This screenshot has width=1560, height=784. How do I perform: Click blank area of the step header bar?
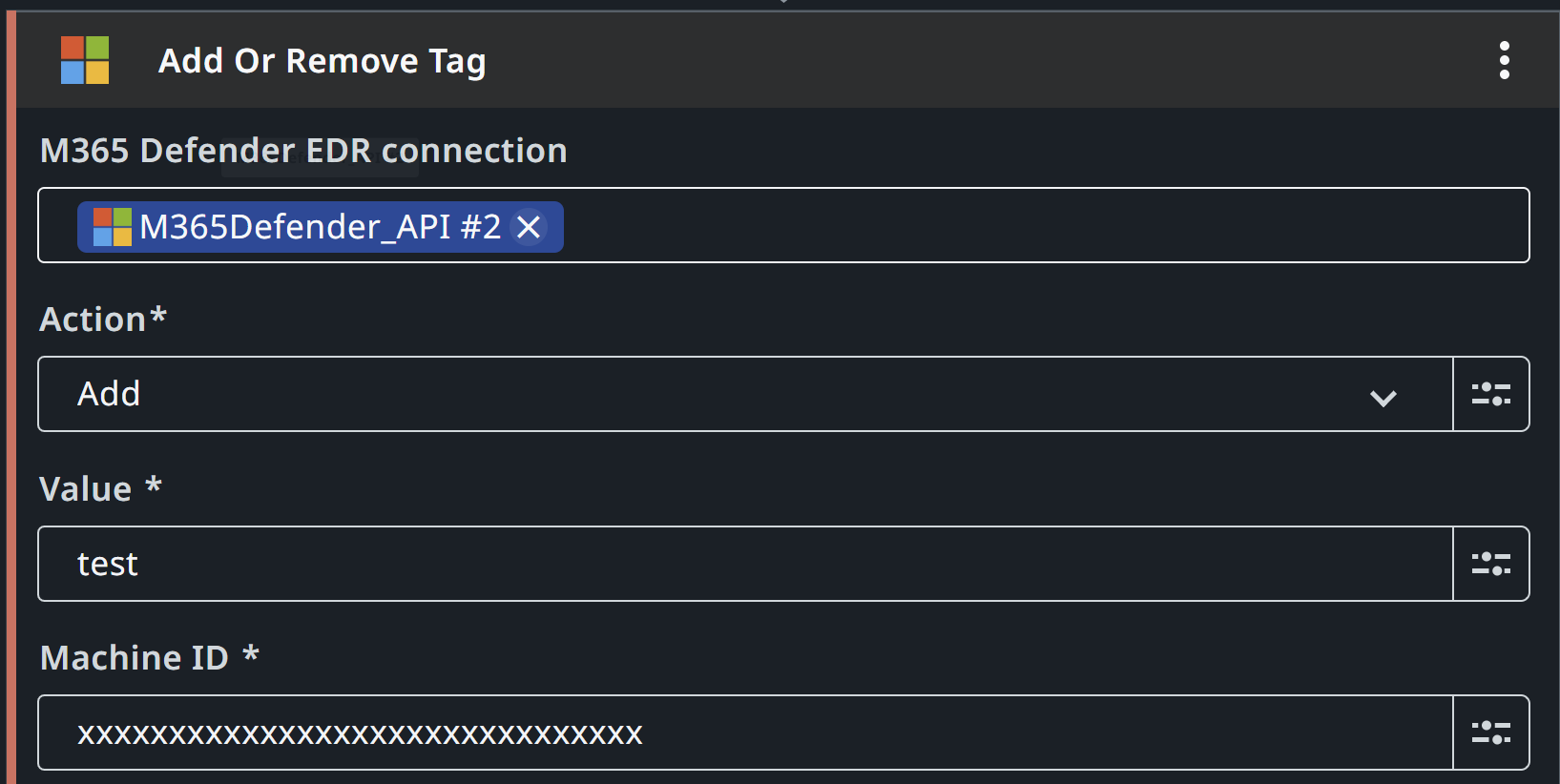(x=983, y=60)
